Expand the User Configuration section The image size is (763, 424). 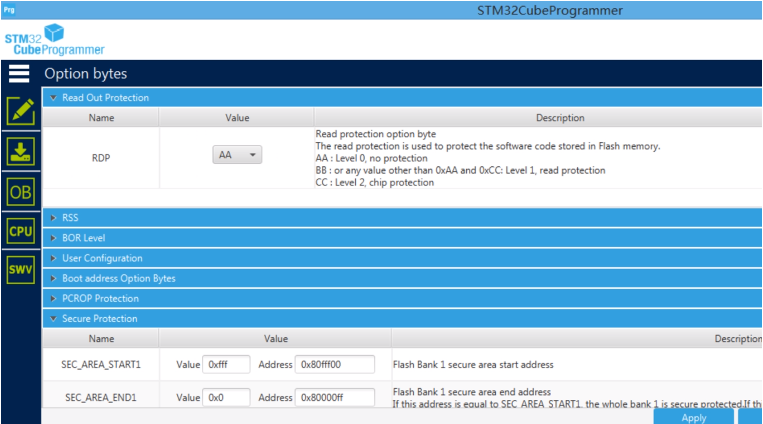(x=402, y=258)
